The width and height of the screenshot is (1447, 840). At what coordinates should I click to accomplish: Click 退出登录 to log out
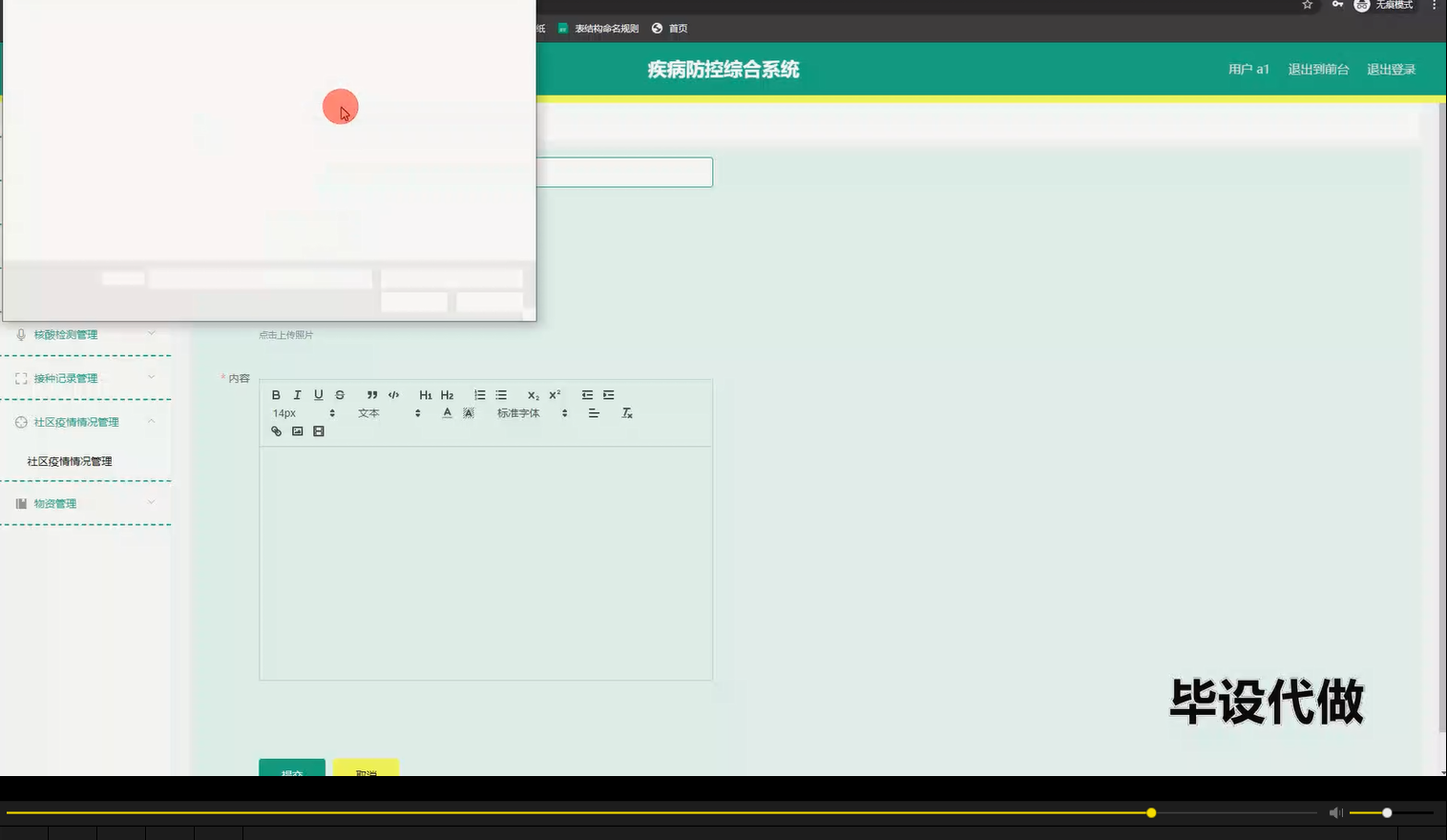point(1391,70)
